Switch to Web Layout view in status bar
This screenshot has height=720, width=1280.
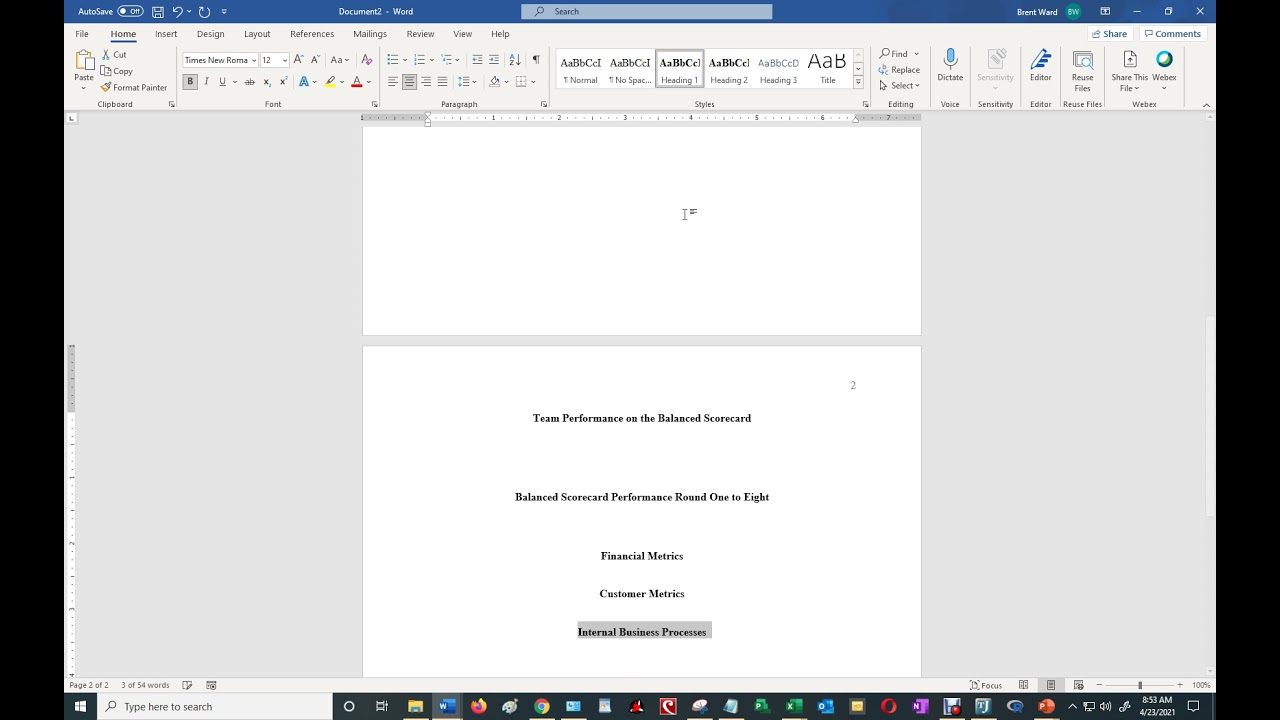click(1078, 685)
